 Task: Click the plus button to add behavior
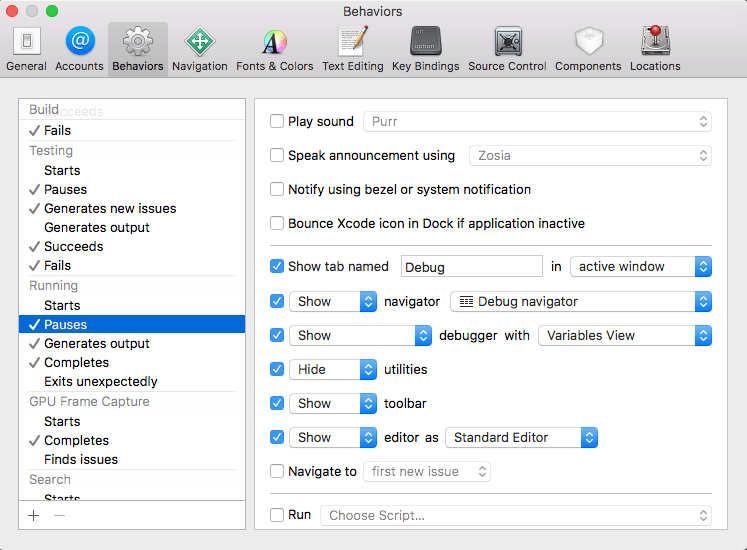34,515
